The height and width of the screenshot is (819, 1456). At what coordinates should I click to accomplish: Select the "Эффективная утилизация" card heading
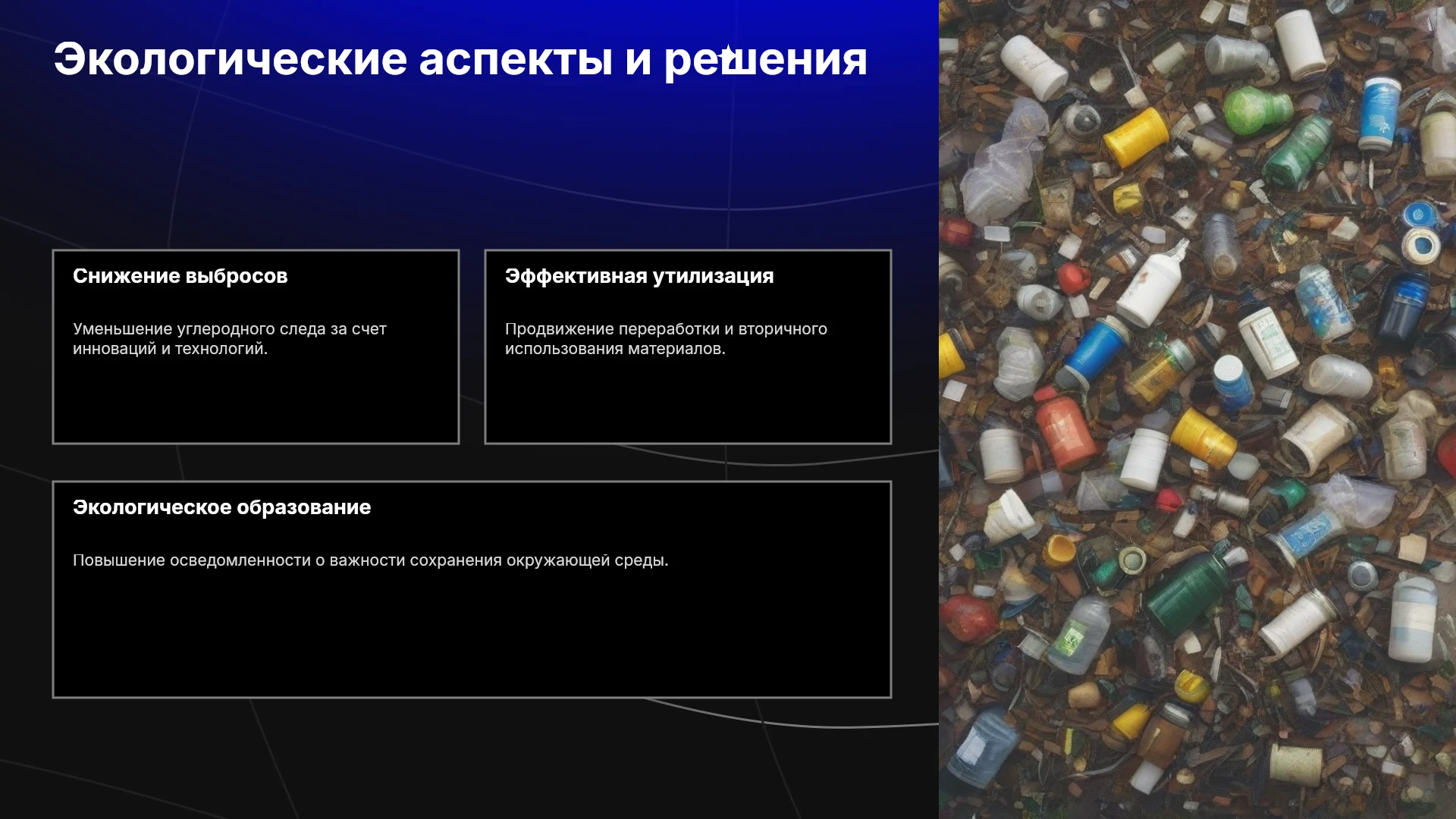tap(639, 276)
